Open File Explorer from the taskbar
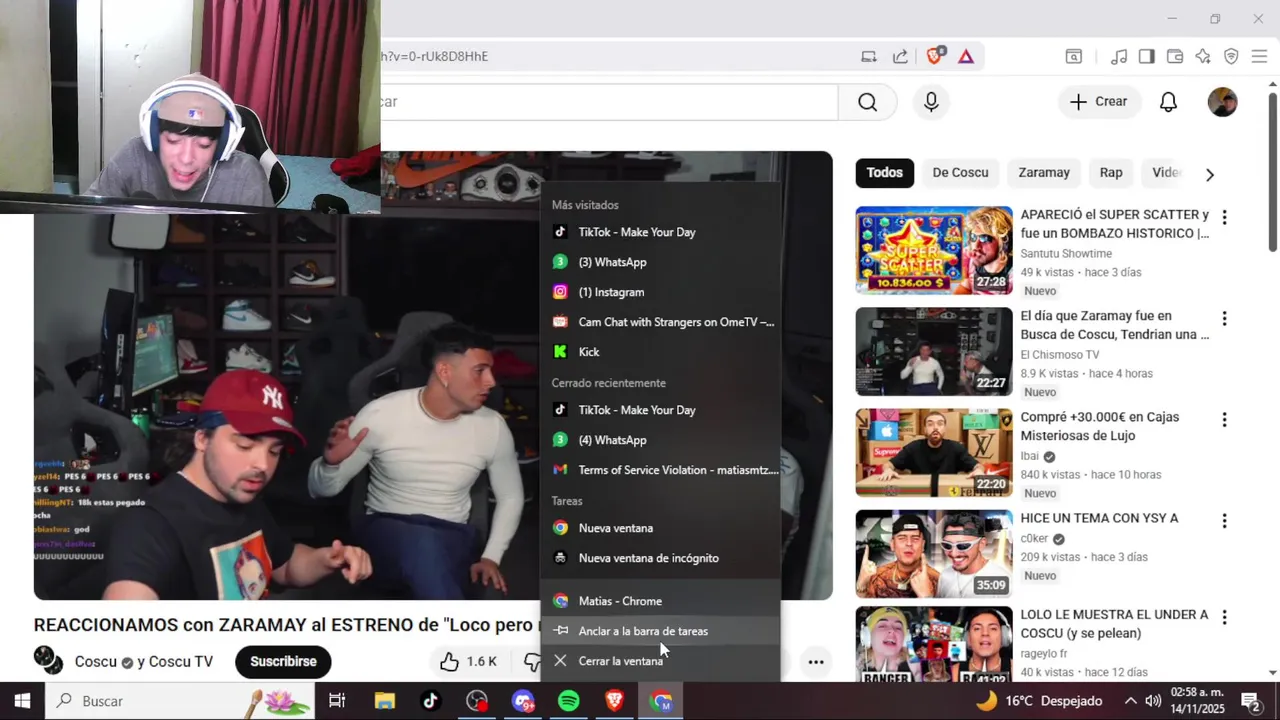Screen dimensions: 1280x720 coord(384,701)
